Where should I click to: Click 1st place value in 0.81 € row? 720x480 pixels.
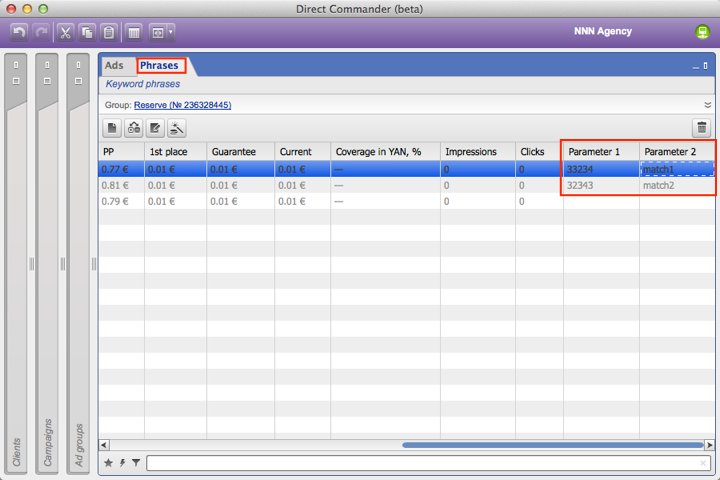(175, 185)
